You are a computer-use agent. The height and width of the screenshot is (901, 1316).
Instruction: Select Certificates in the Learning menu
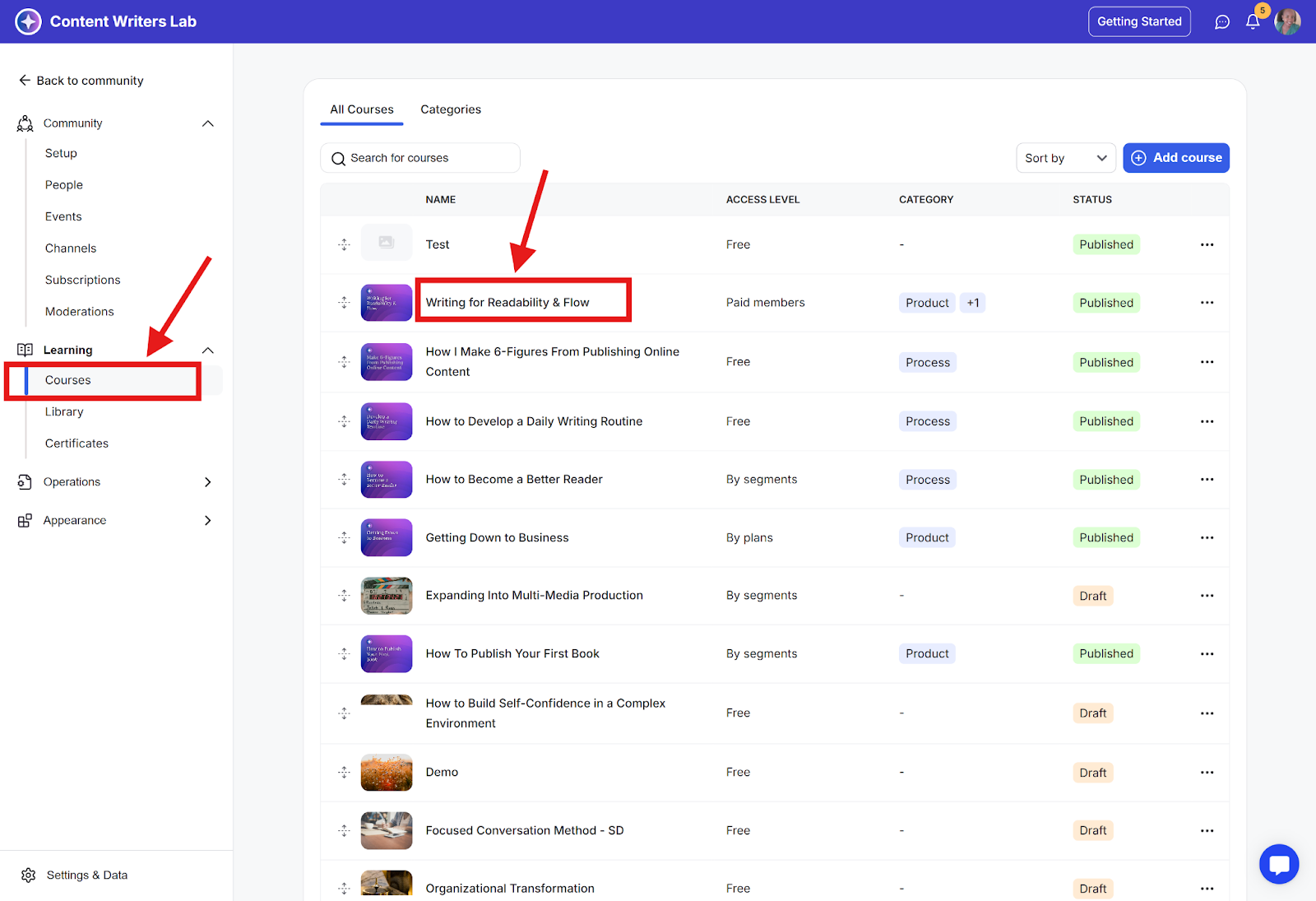(x=76, y=444)
